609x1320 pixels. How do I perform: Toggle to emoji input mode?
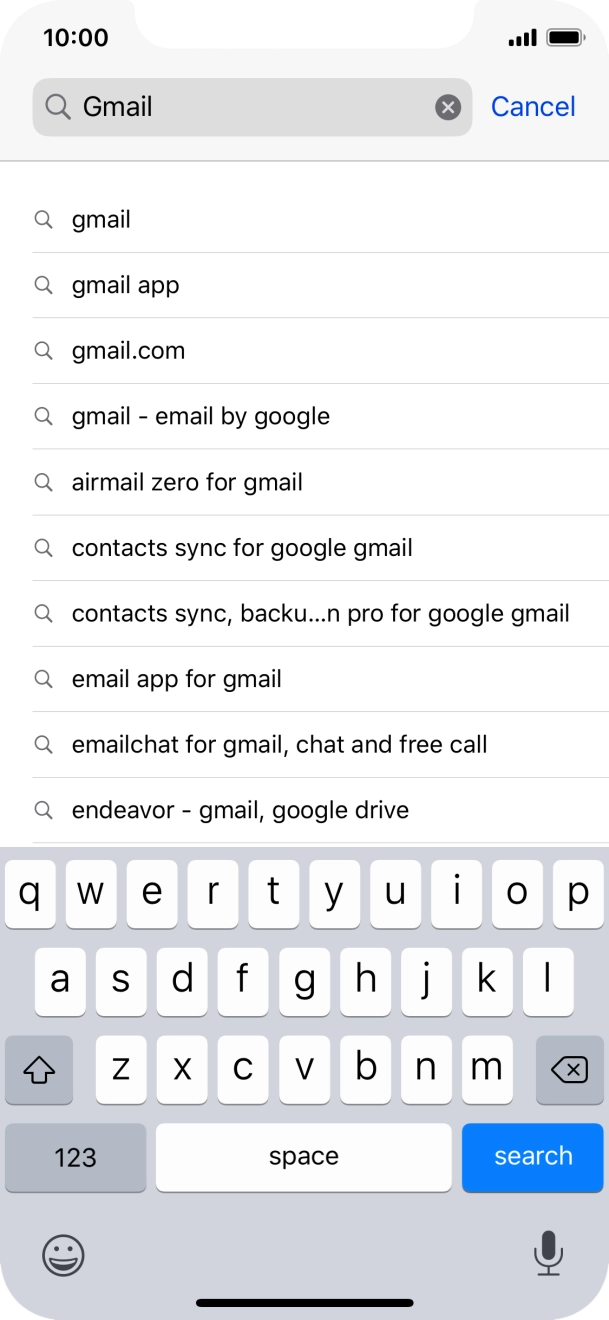pyautogui.click(x=62, y=1256)
